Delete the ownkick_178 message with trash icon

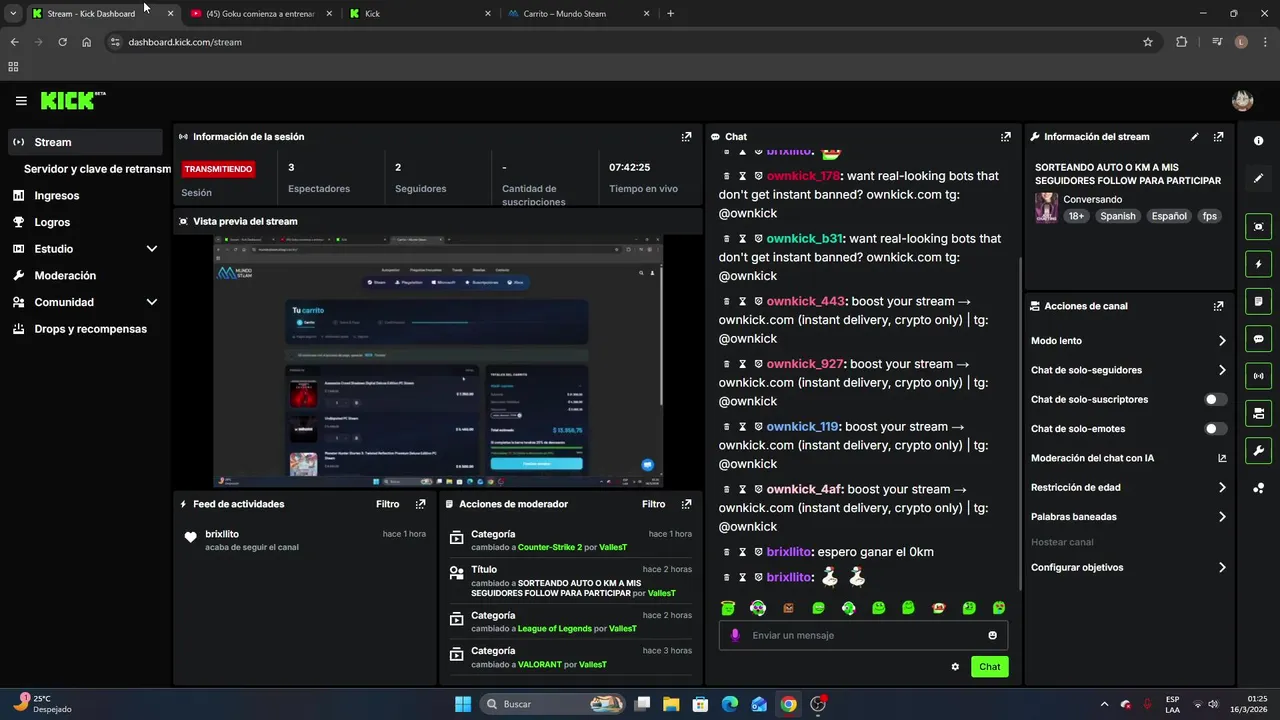click(x=727, y=176)
